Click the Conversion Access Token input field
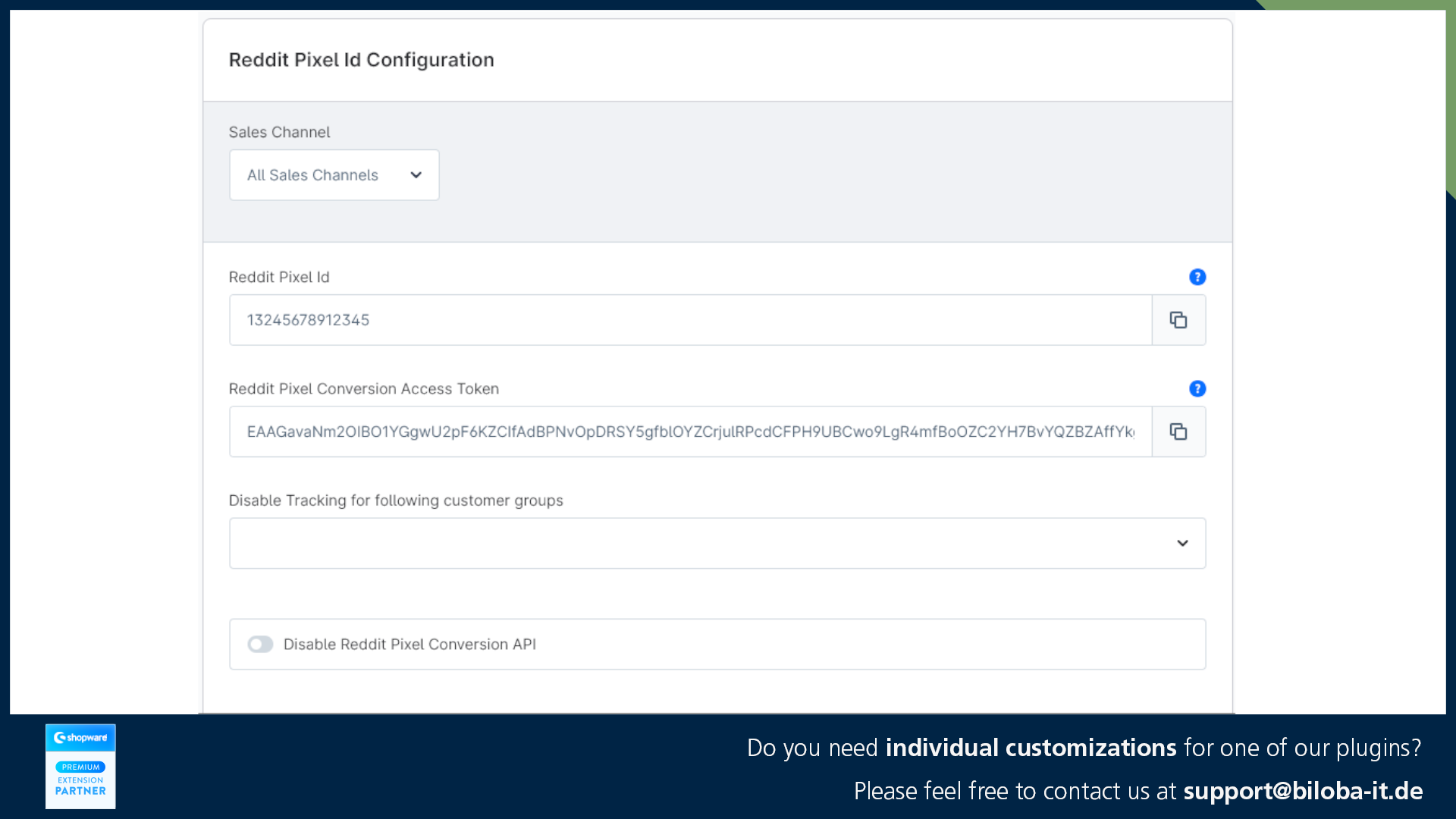1456x819 pixels. [691, 431]
